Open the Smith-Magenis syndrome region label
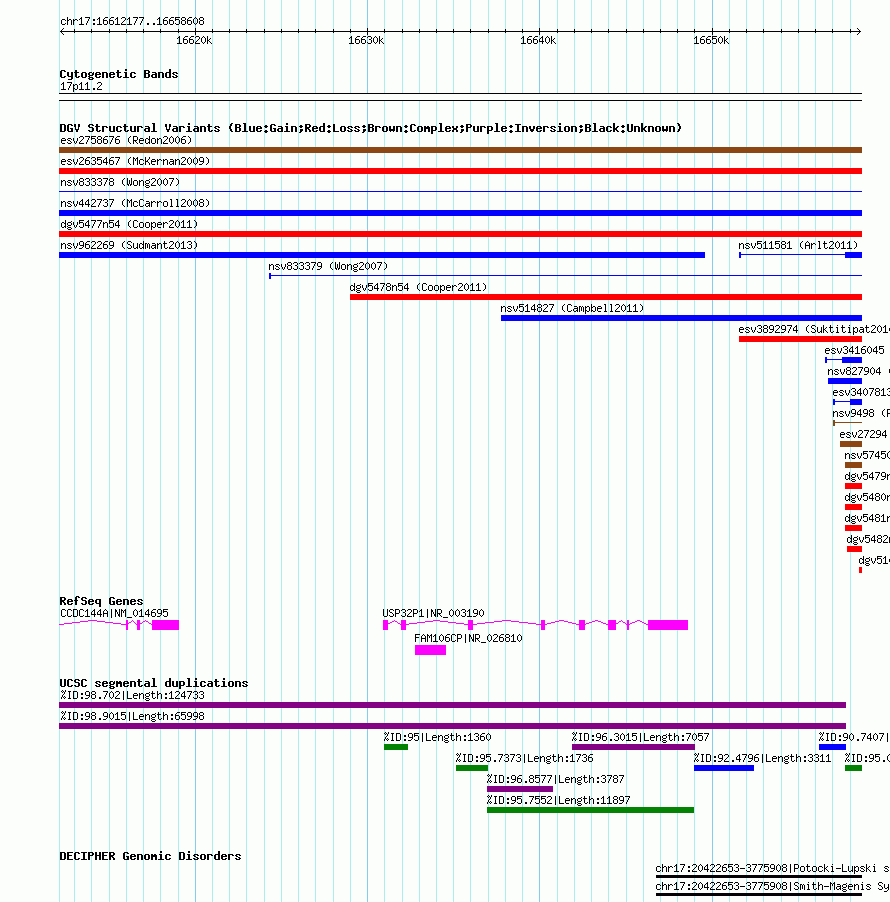Image resolution: width=890 pixels, height=902 pixels. [772, 886]
